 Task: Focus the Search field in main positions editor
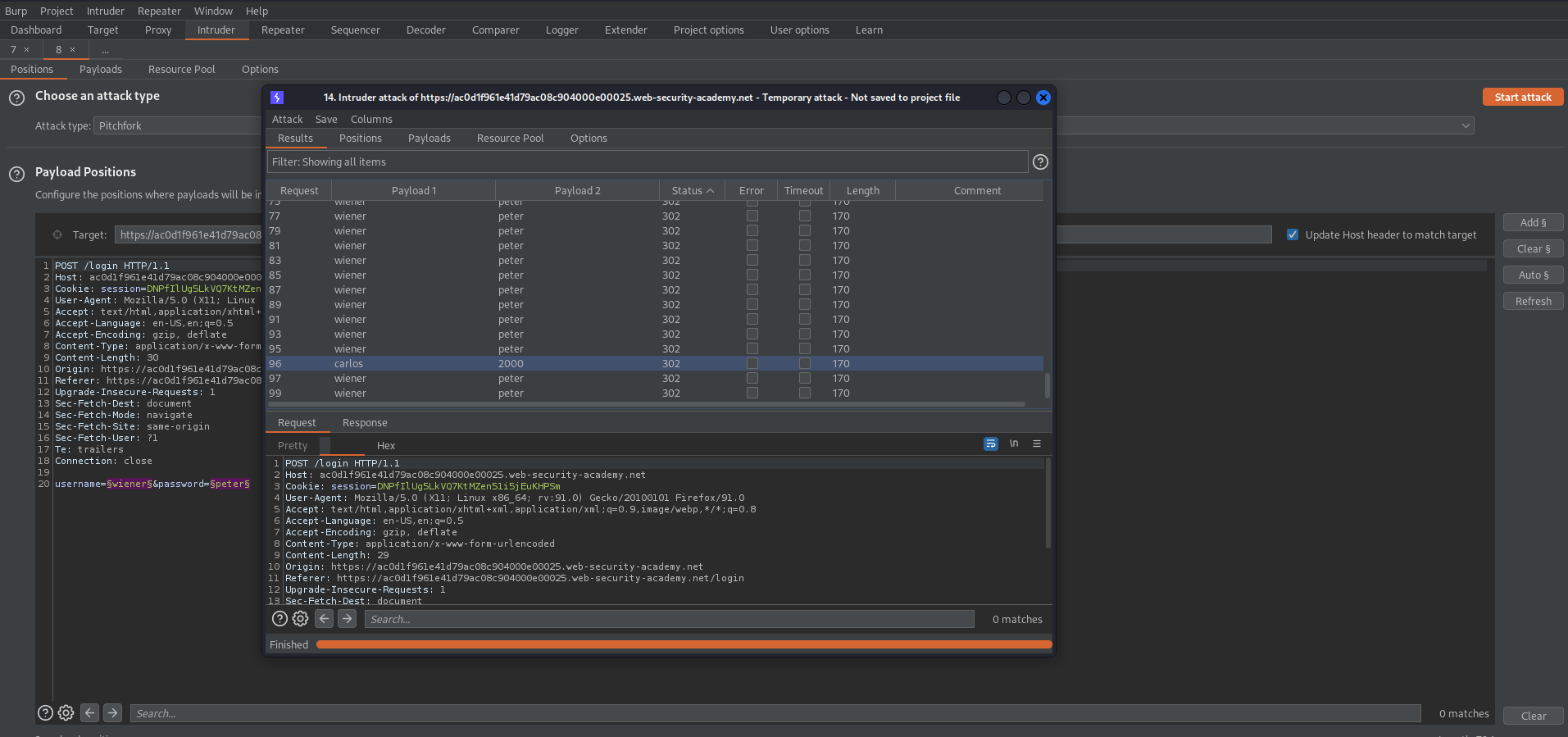pos(775,713)
